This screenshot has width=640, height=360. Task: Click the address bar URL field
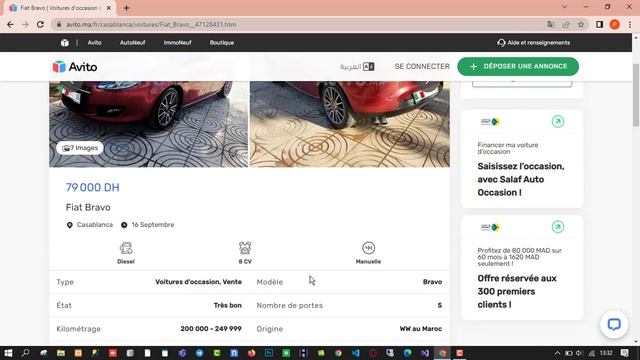(x=300, y=24)
